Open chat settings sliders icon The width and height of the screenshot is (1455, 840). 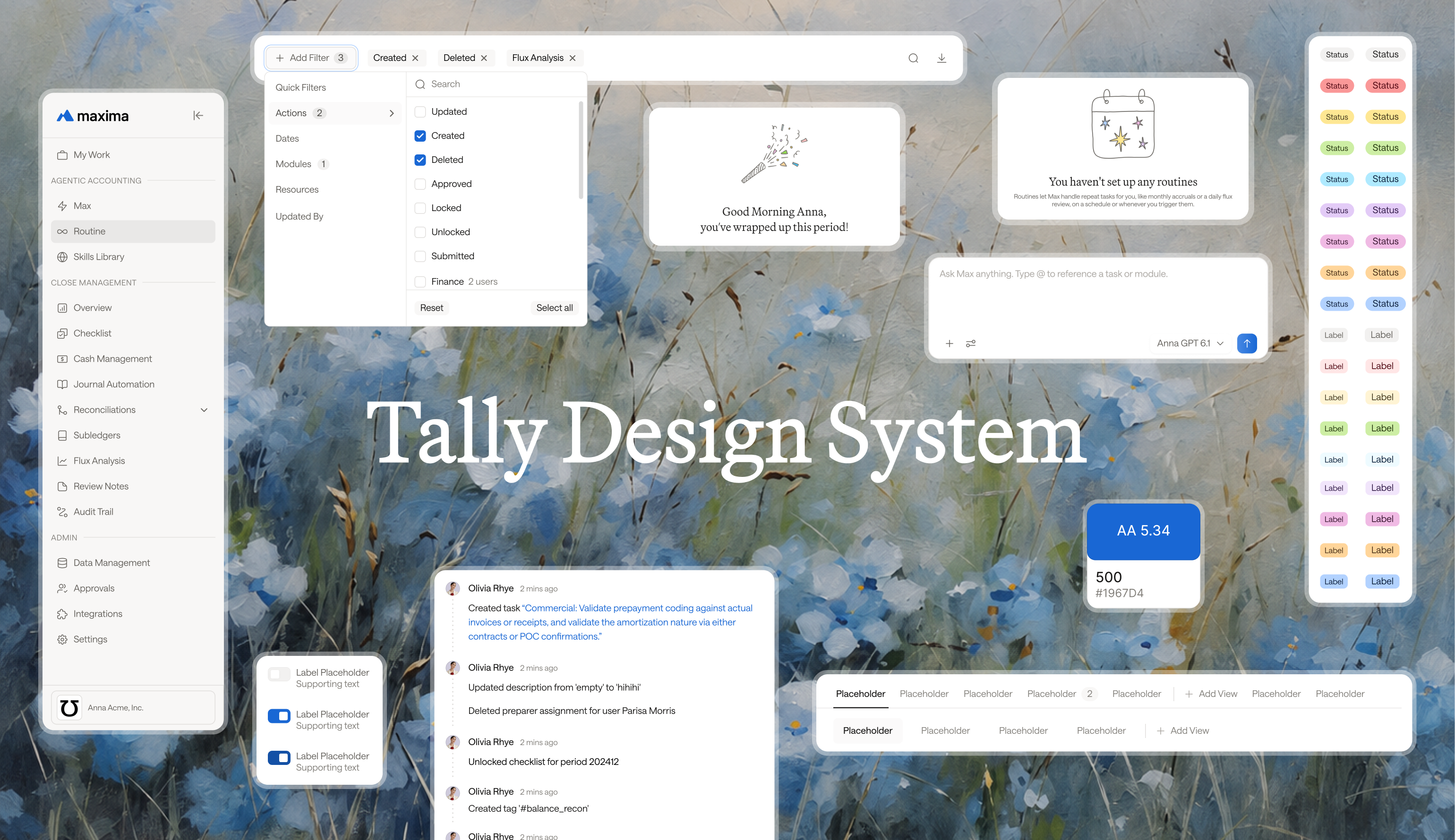(970, 343)
